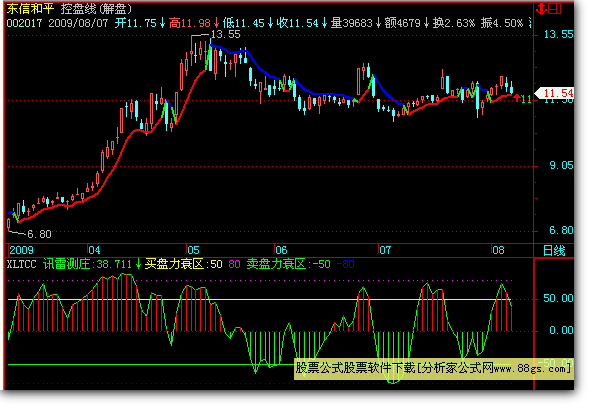
Task: Click the blue -80 parameter value
Action: tap(346, 264)
